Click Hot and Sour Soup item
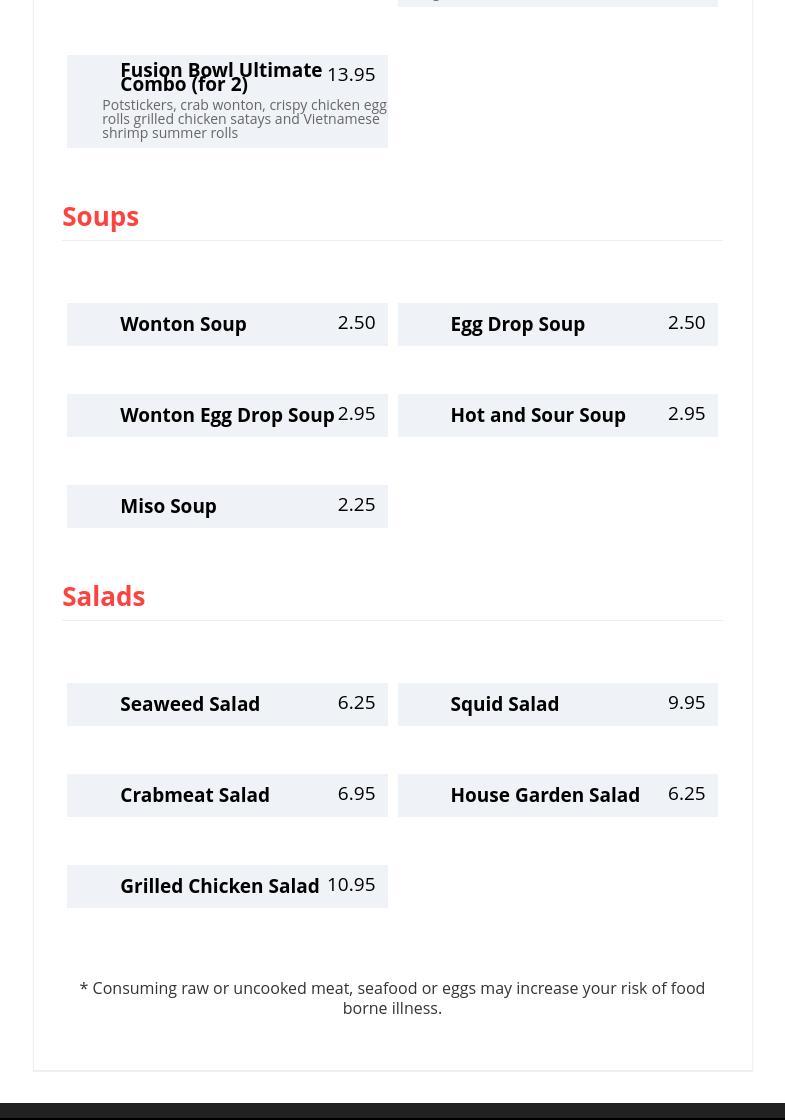 [558, 415]
